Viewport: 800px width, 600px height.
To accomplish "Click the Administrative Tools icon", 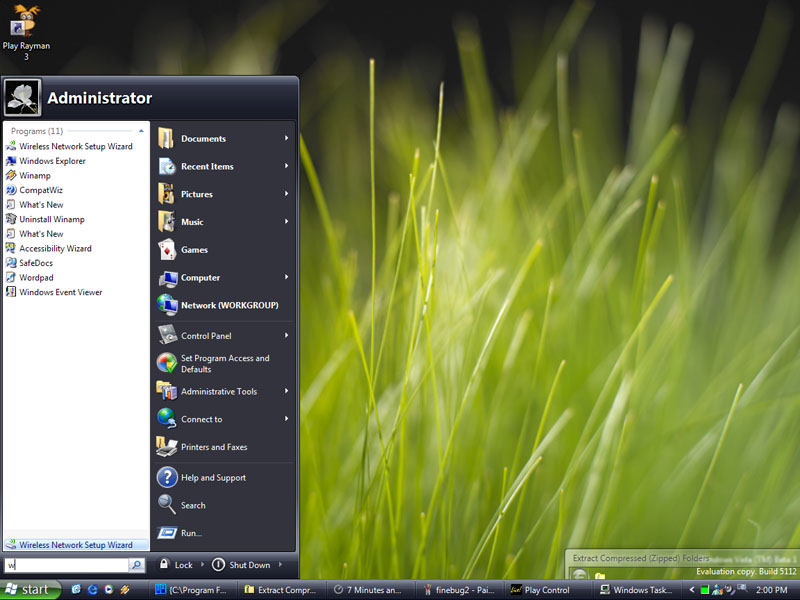I will (x=166, y=391).
